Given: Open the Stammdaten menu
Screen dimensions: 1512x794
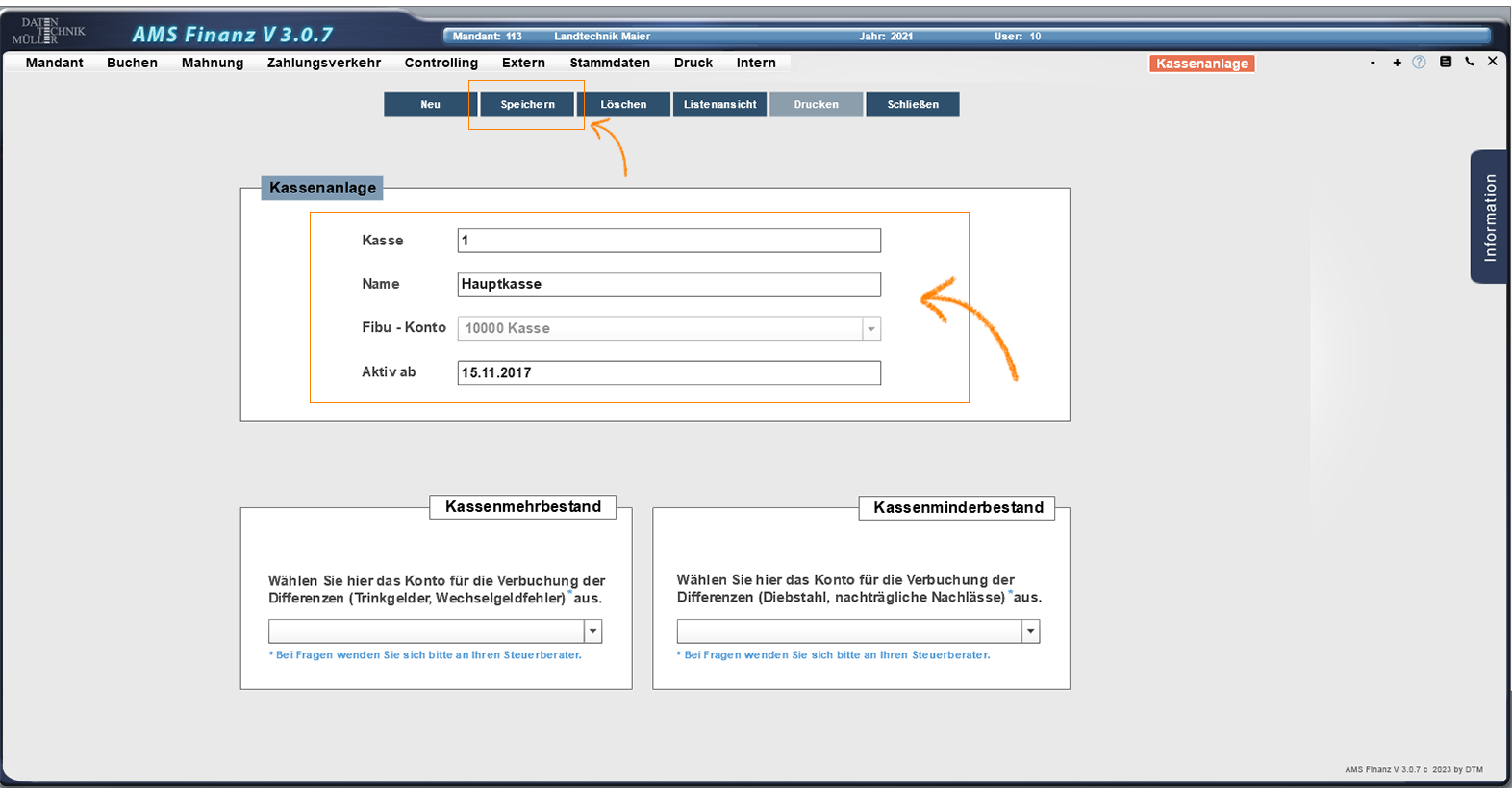Looking at the screenshot, I should pyautogui.click(x=610, y=63).
